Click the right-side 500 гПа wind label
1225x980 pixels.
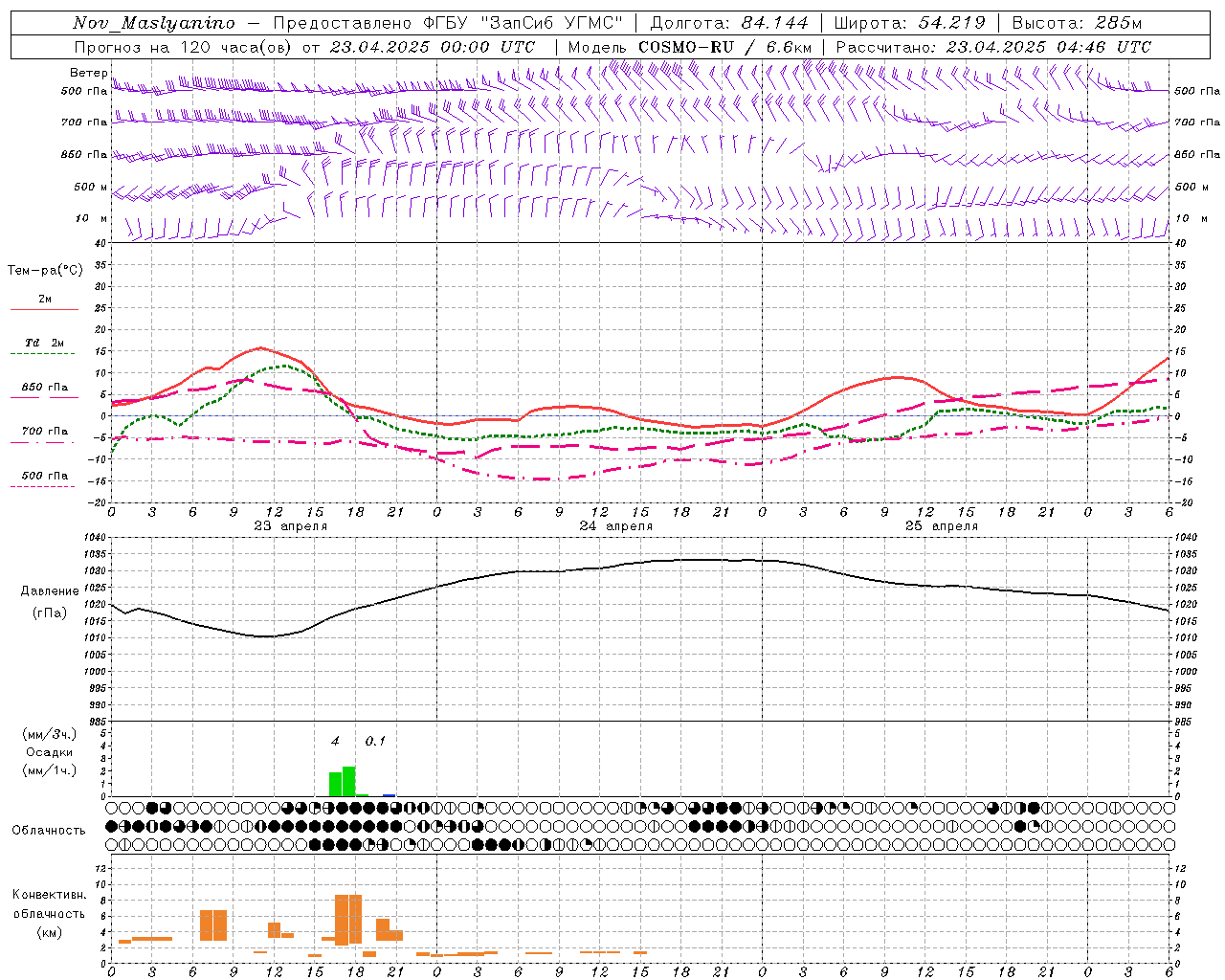(1197, 91)
